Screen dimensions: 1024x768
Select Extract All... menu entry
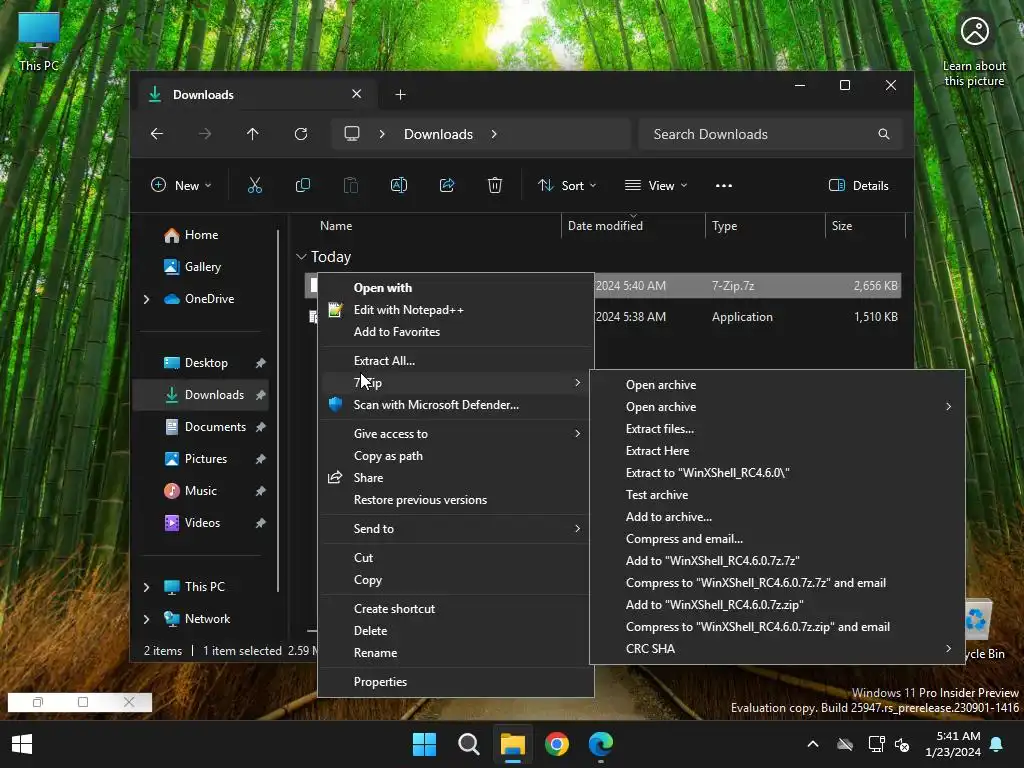click(x=456, y=360)
